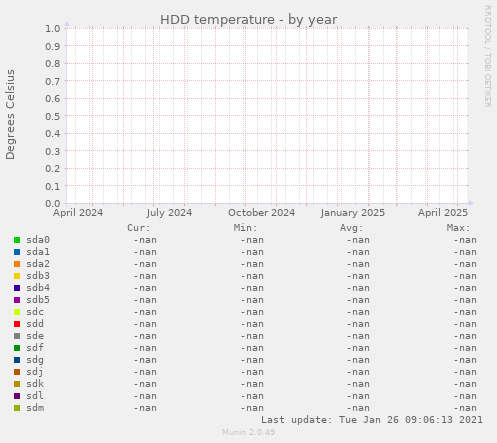Click the sdk olive legend swatch

click(17, 384)
